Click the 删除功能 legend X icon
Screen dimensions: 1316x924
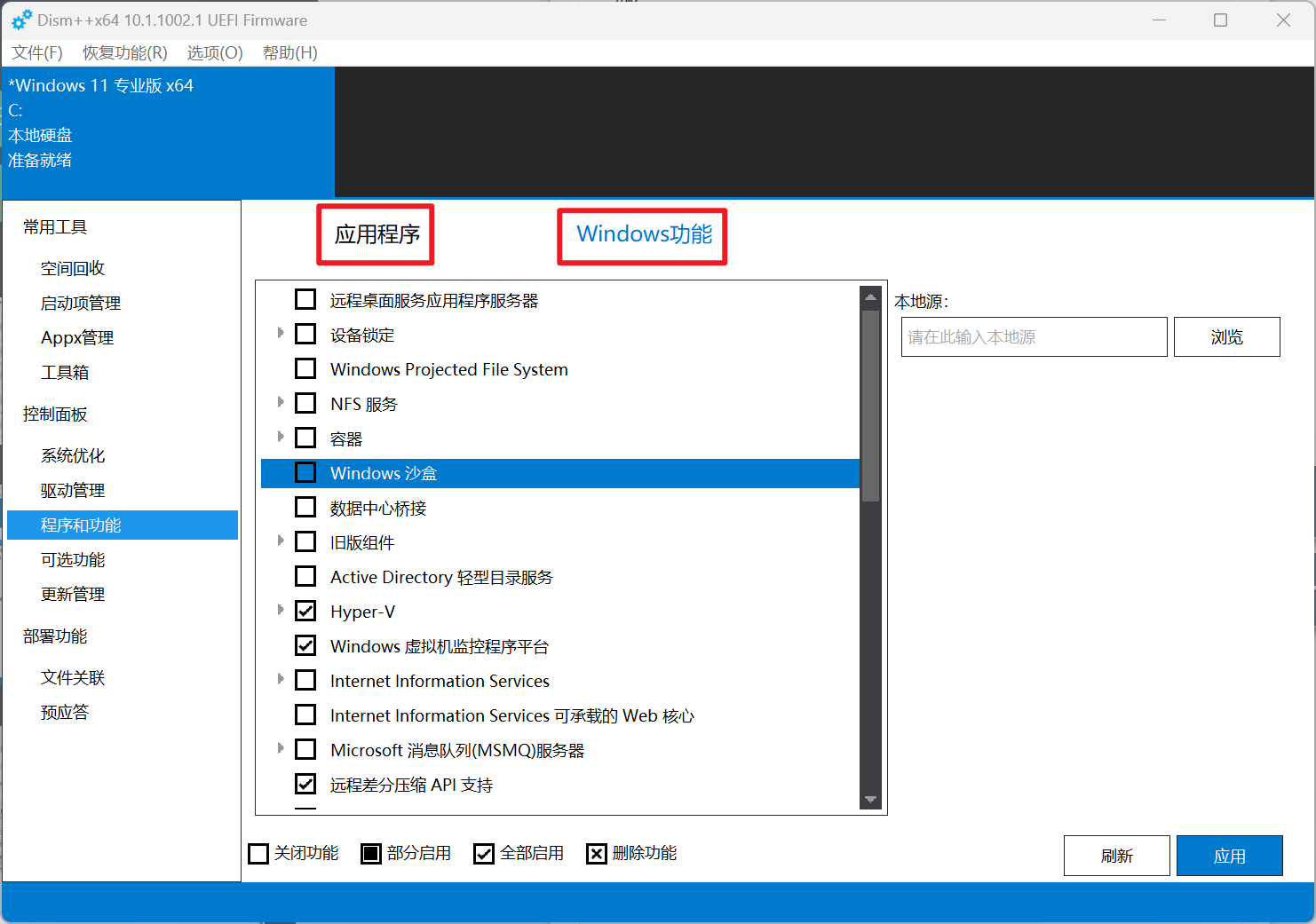pos(597,853)
